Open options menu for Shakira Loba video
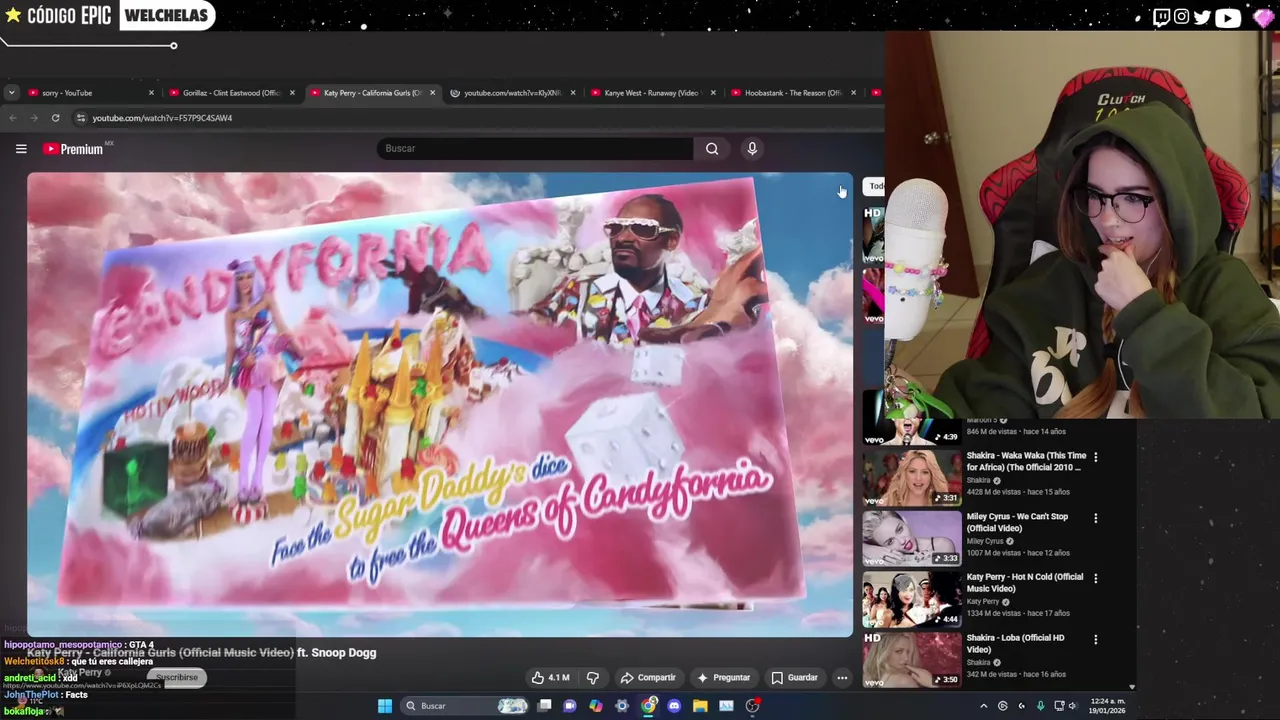The image size is (1280, 720). 1095,639
